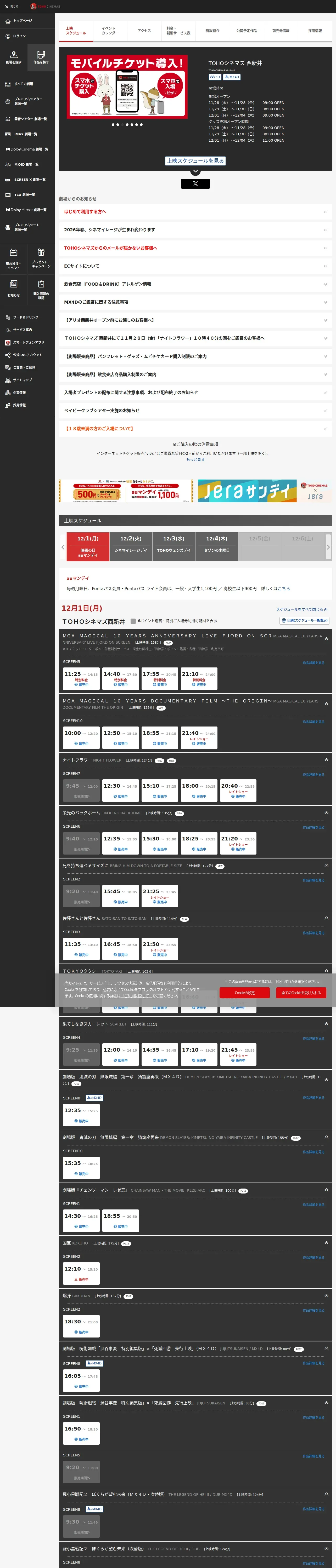Collapse the 栄光のバックホーム schedule section

pos(326,812)
